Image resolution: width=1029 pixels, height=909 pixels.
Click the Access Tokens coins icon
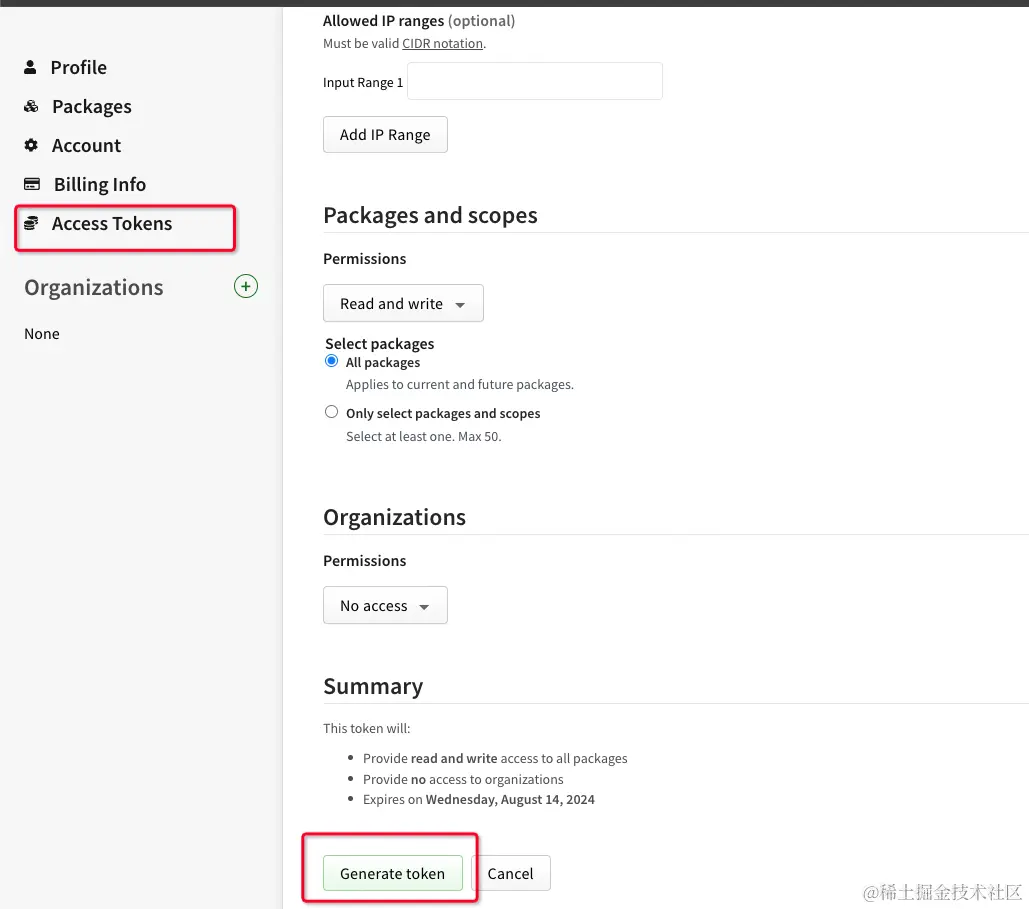click(x=32, y=223)
